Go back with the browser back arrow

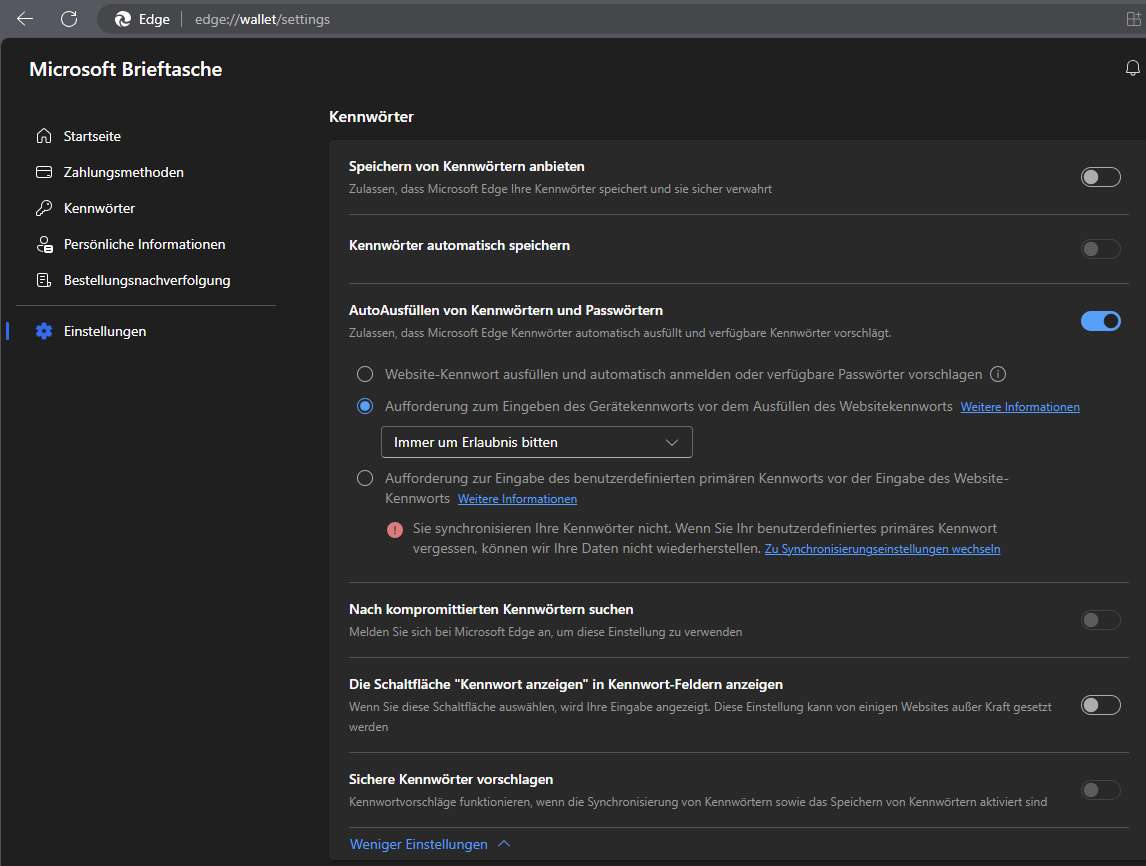25,19
